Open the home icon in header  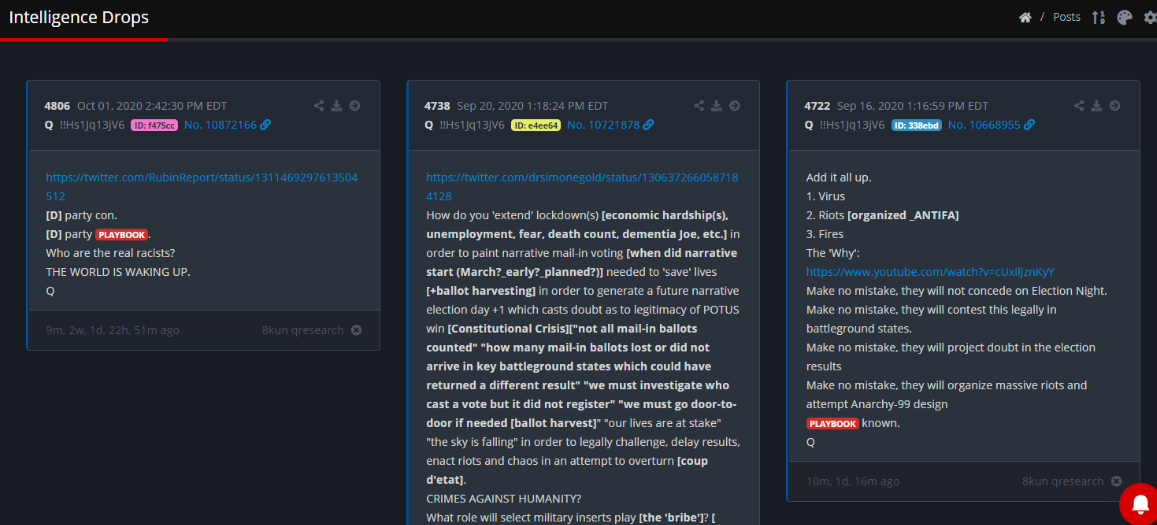click(1025, 17)
